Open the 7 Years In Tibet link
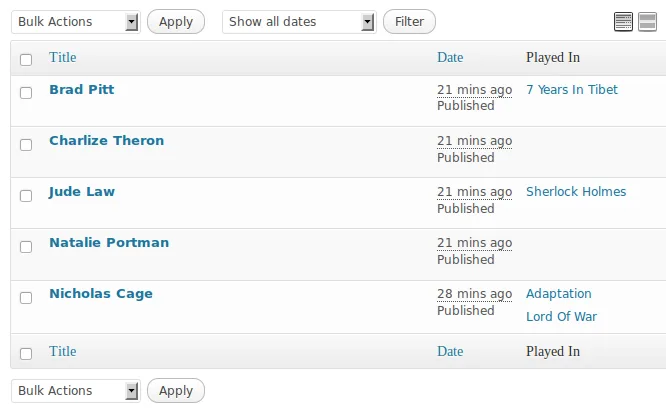666x413 pixels. 572,90
